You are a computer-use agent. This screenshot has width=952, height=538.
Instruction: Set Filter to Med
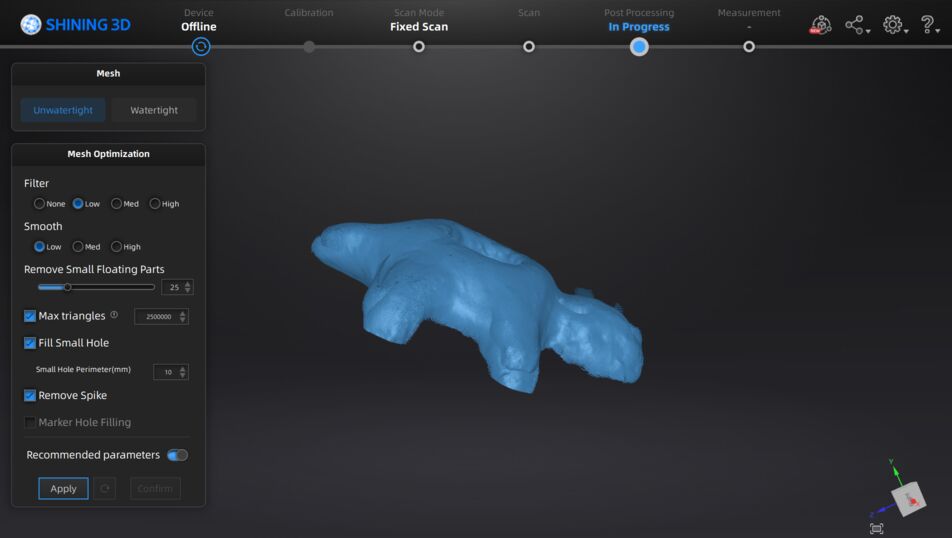[117, 203]
